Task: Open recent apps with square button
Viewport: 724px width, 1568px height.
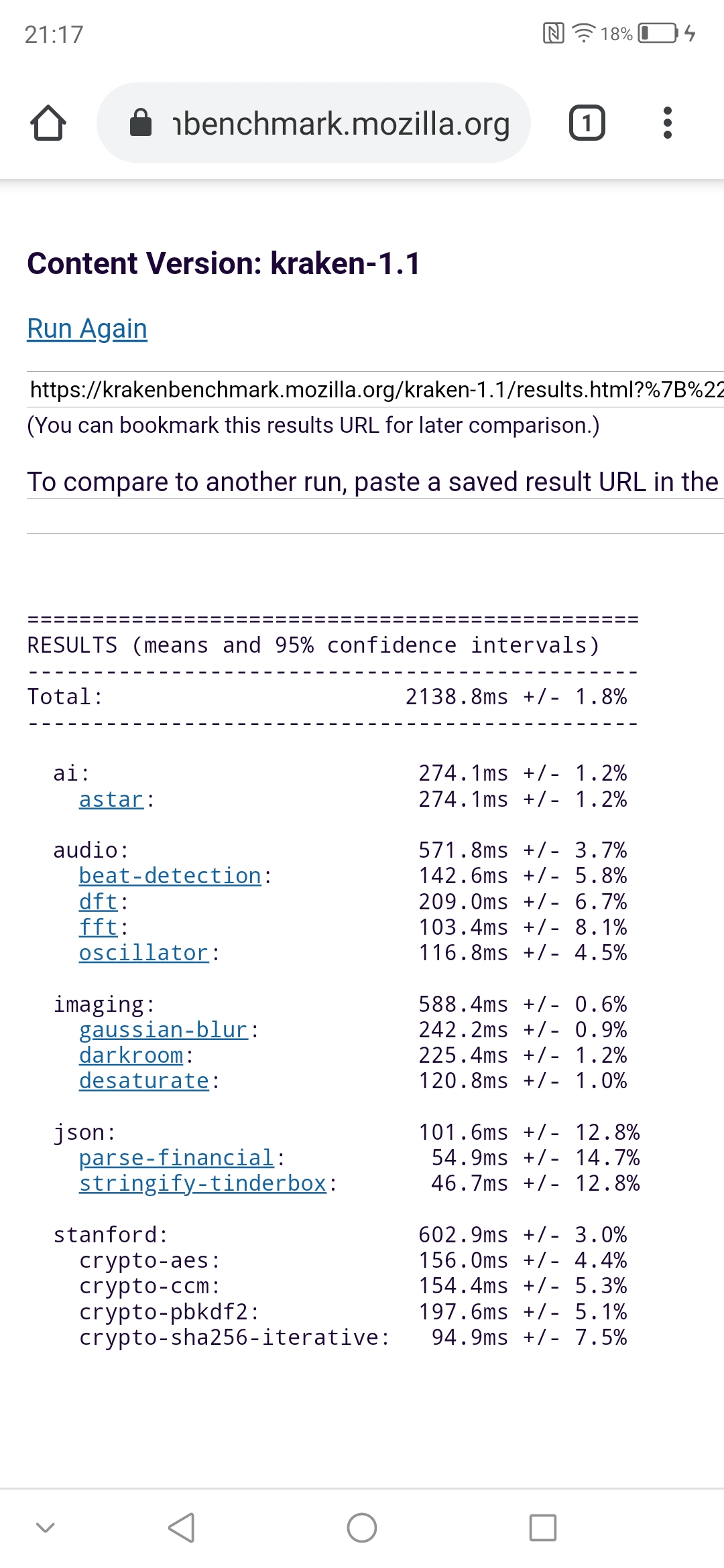Action: [542, 1528]
